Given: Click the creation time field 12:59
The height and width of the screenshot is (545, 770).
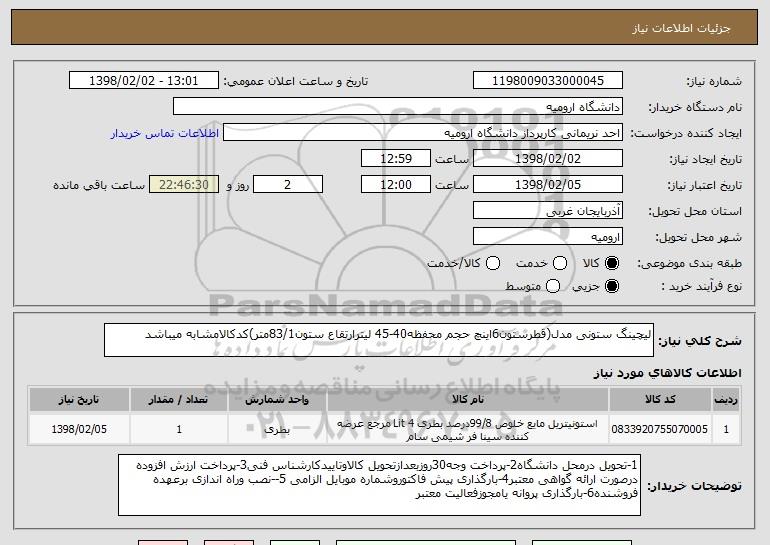Looking at the screenshot, I should (x=396, y=159).
